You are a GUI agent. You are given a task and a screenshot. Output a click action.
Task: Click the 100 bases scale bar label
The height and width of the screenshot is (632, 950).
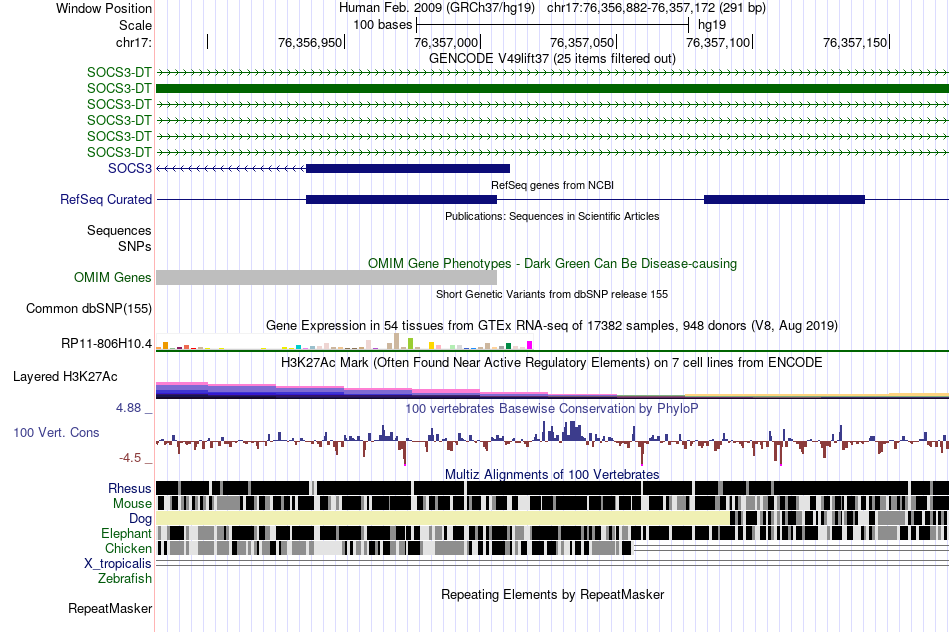click(x=383, y=25)
